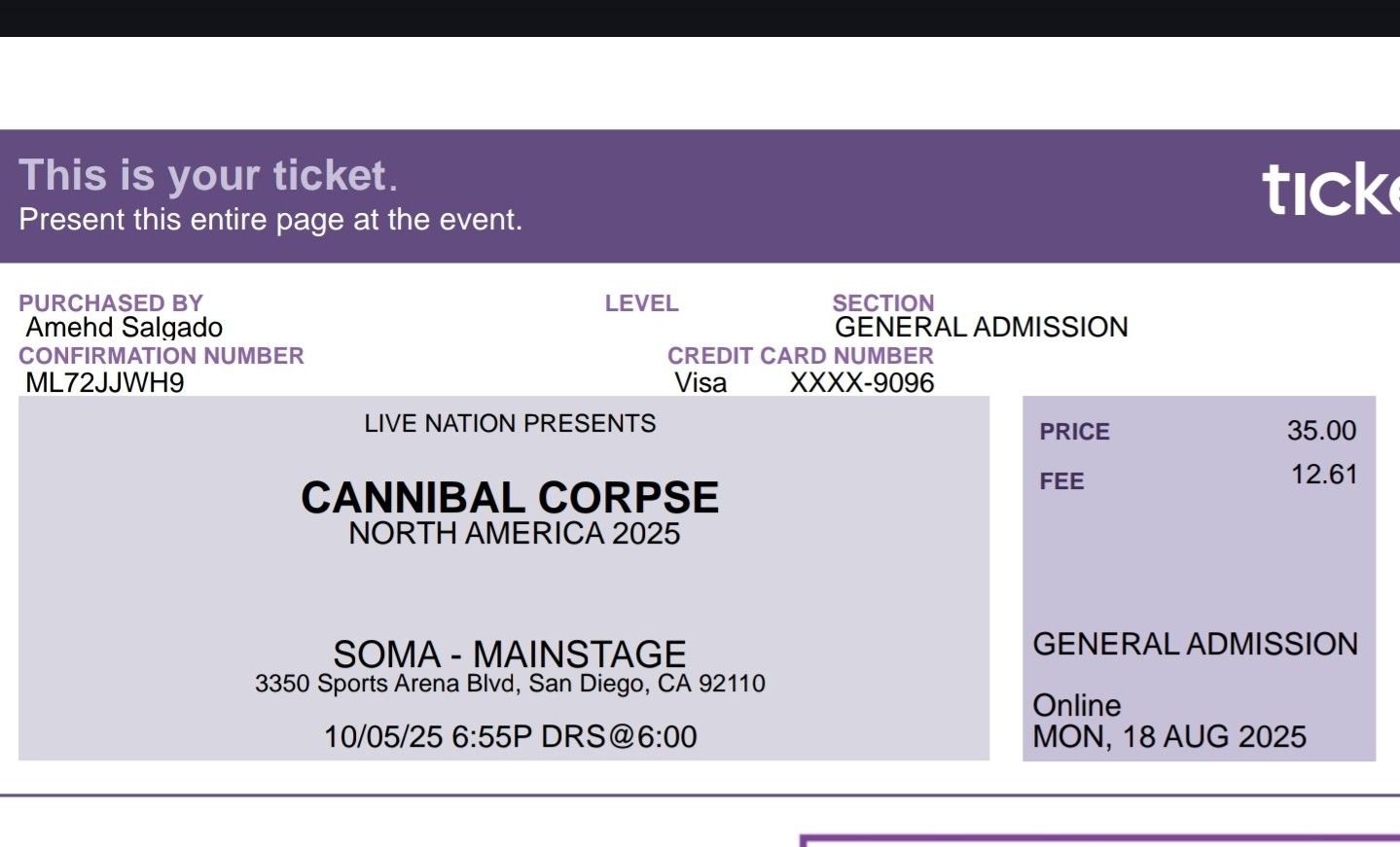Image resolution: width=1400 pixels, height=847 pixels.
Task: Click the ticket price value 35.00
Action: point(1321,431)
